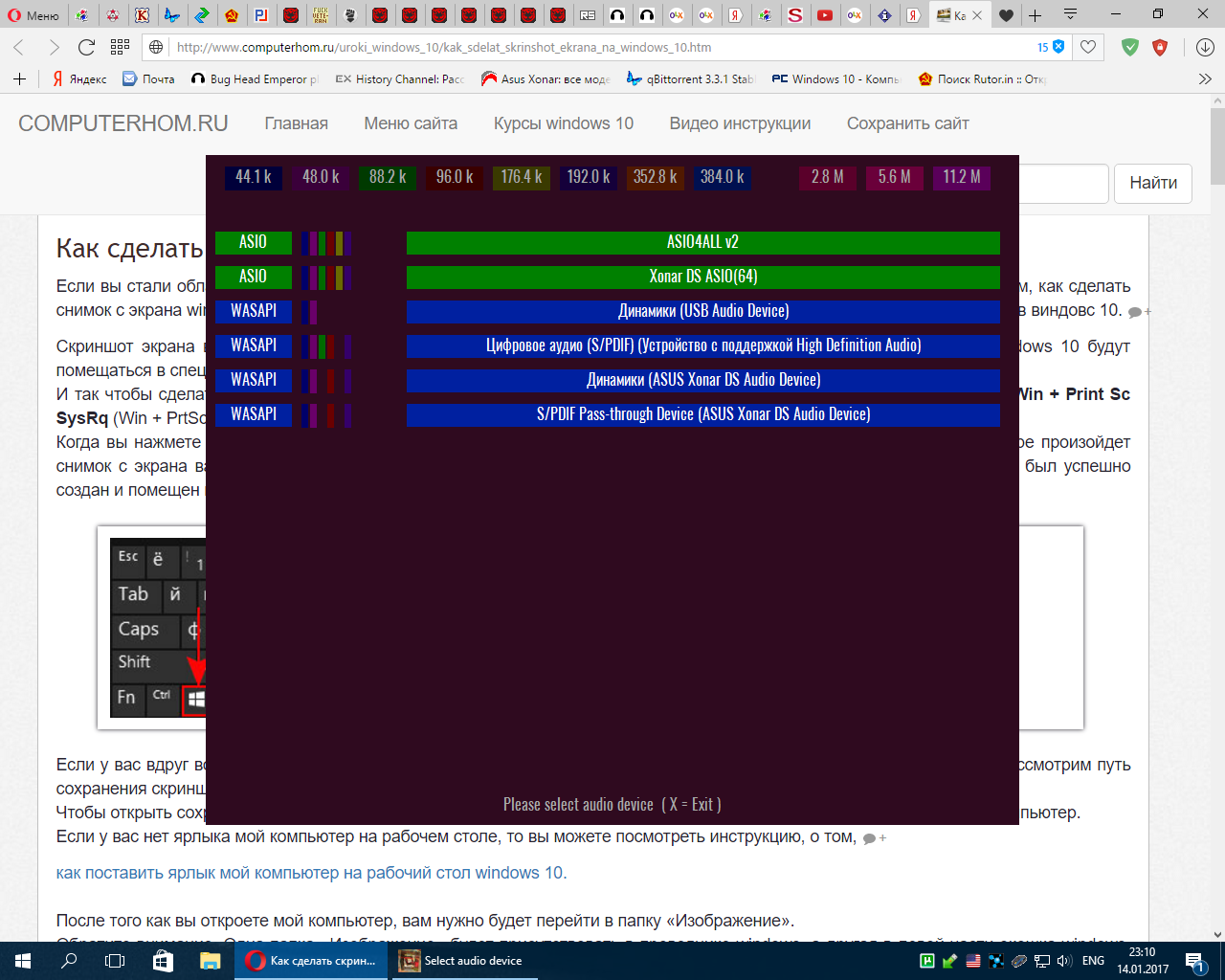Screen dimensions: 1225x980
Task: Choose Динамики (USB Audio Device)
Action: pyautogui.click(x=703, y=311)
